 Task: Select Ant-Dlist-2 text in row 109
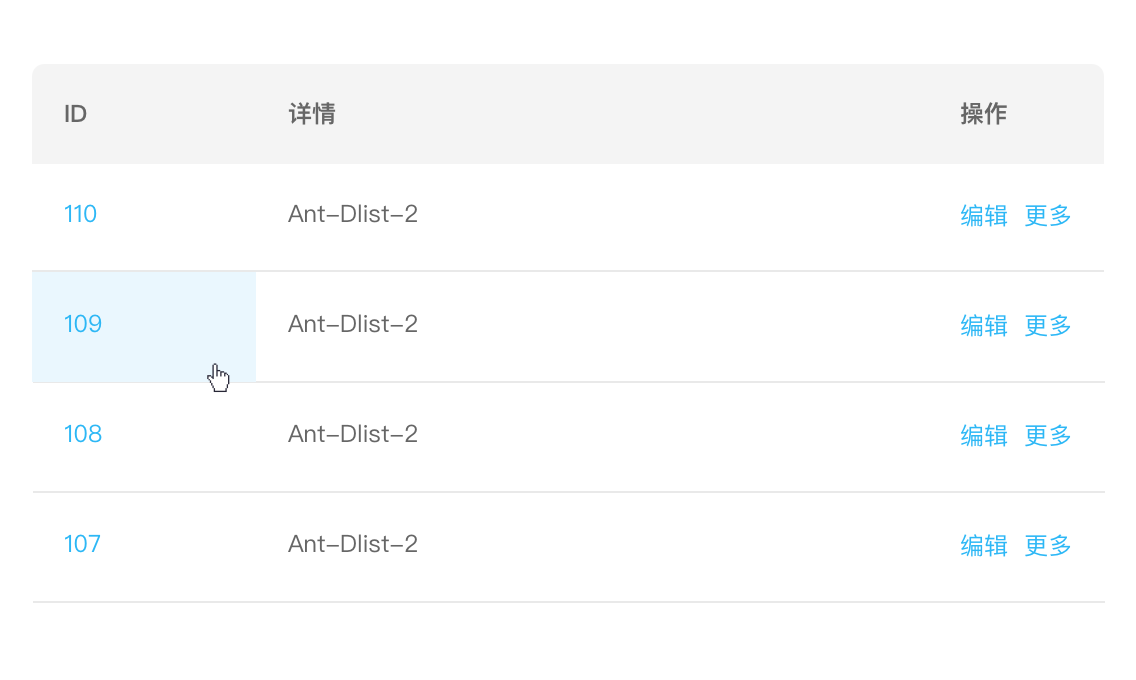(353, 324)
